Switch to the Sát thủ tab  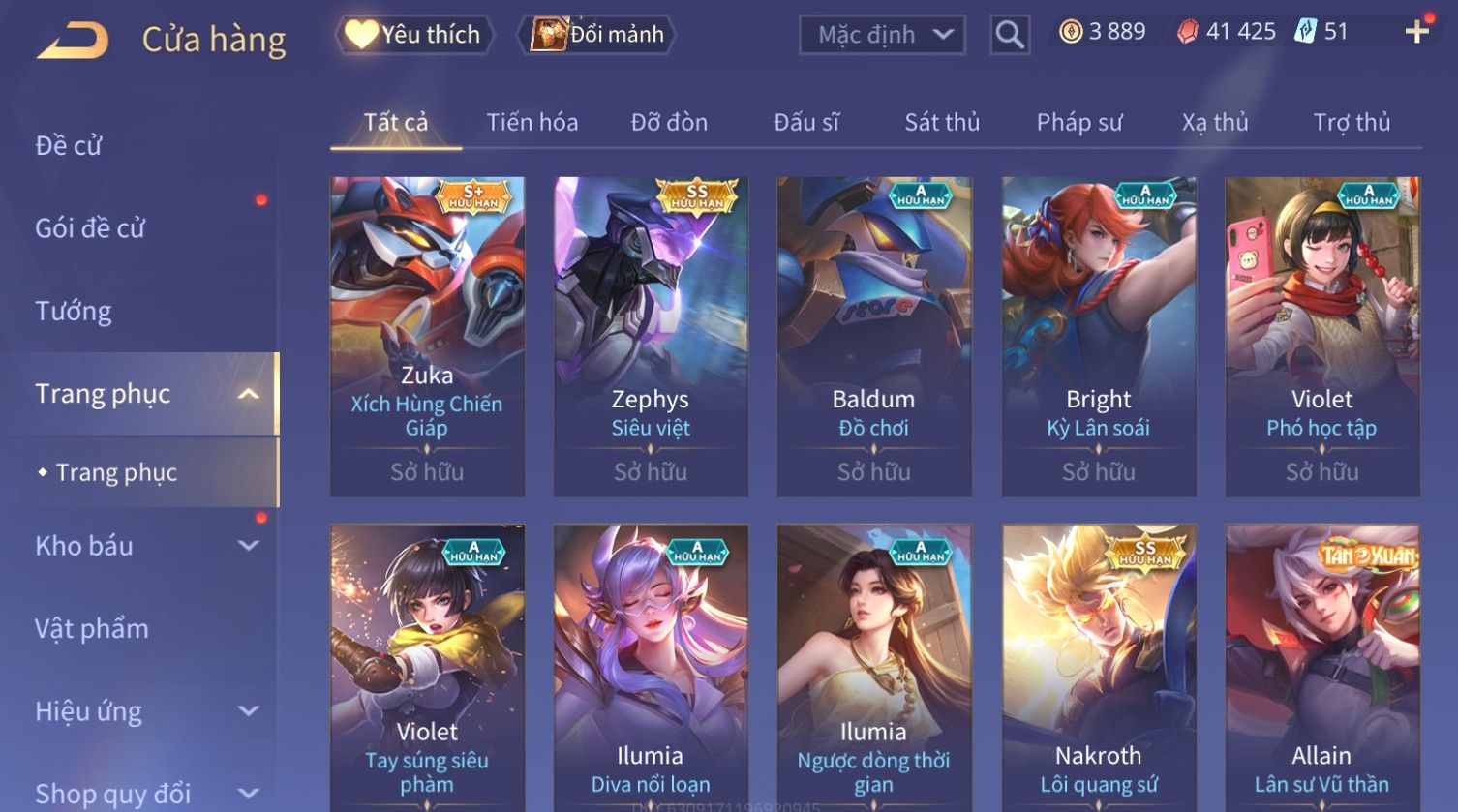pyautogui.click(x=942, y=122)
